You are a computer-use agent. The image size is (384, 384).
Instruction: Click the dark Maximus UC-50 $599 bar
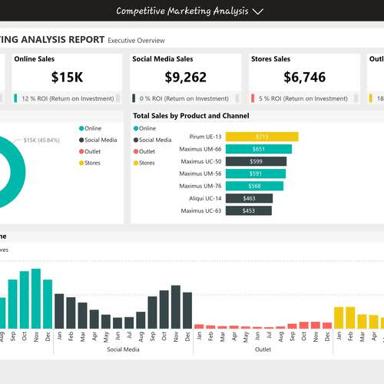click(x=256, y=161)
